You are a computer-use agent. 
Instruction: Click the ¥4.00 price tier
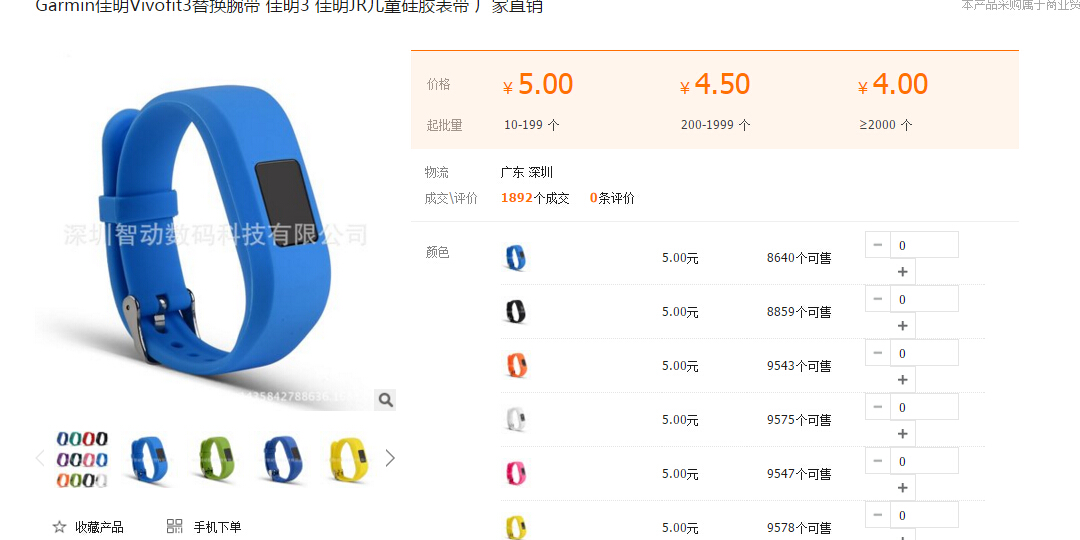coord(893,85)
